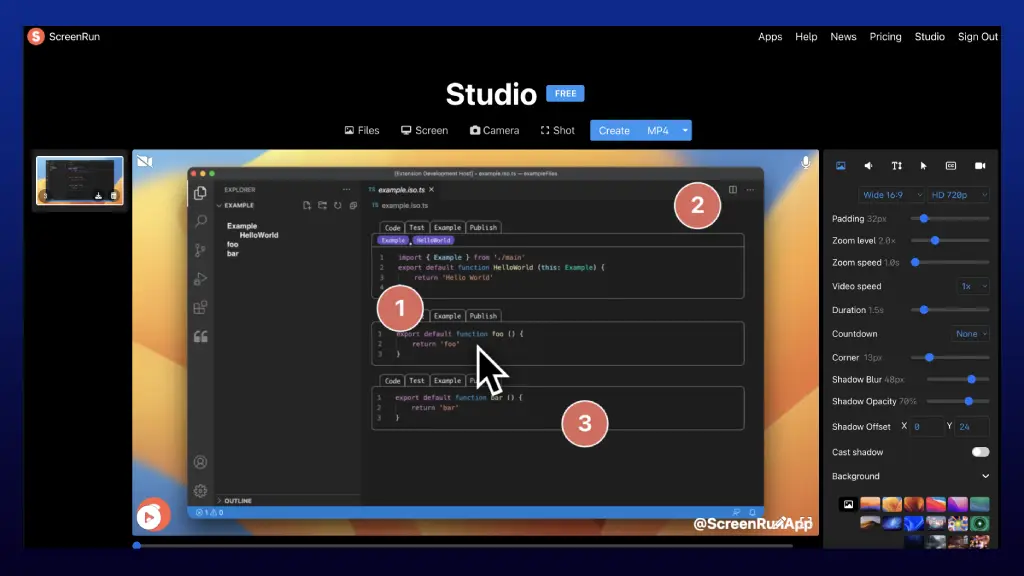Toggle the microphone on the video preview
This screenshot has width=1024, height=576.
[805, 163]
